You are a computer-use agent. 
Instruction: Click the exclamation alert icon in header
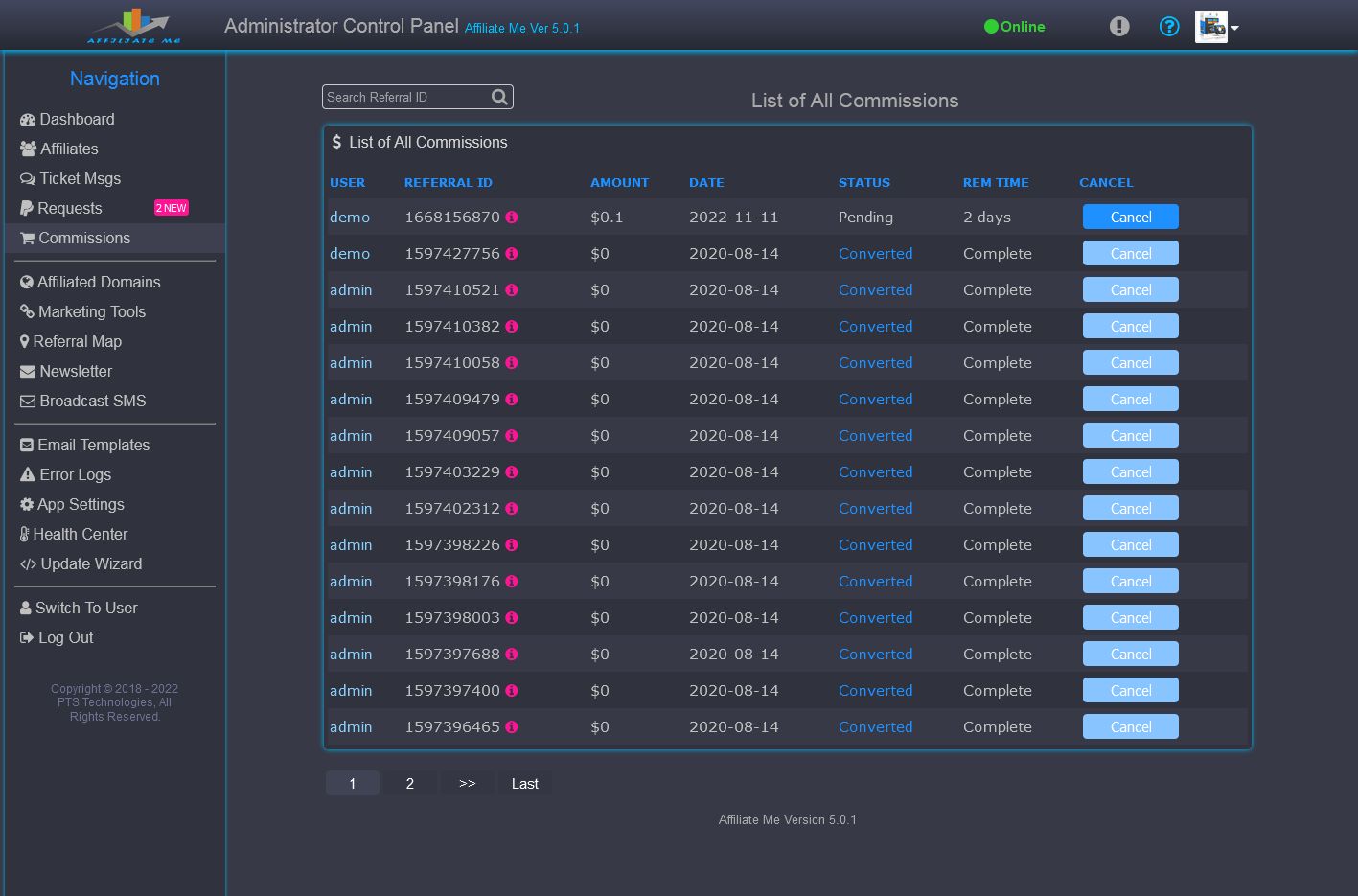pos(1118,27)
